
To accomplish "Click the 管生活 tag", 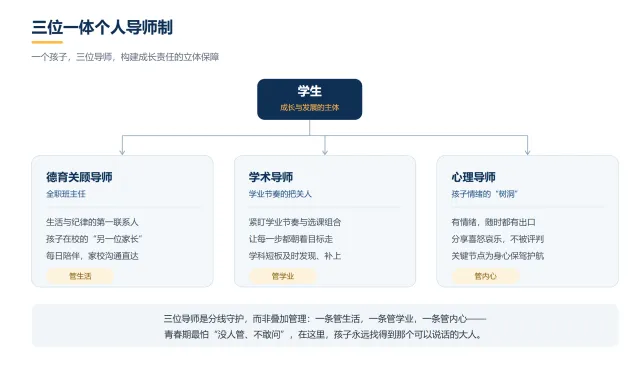I will (80, 276).
